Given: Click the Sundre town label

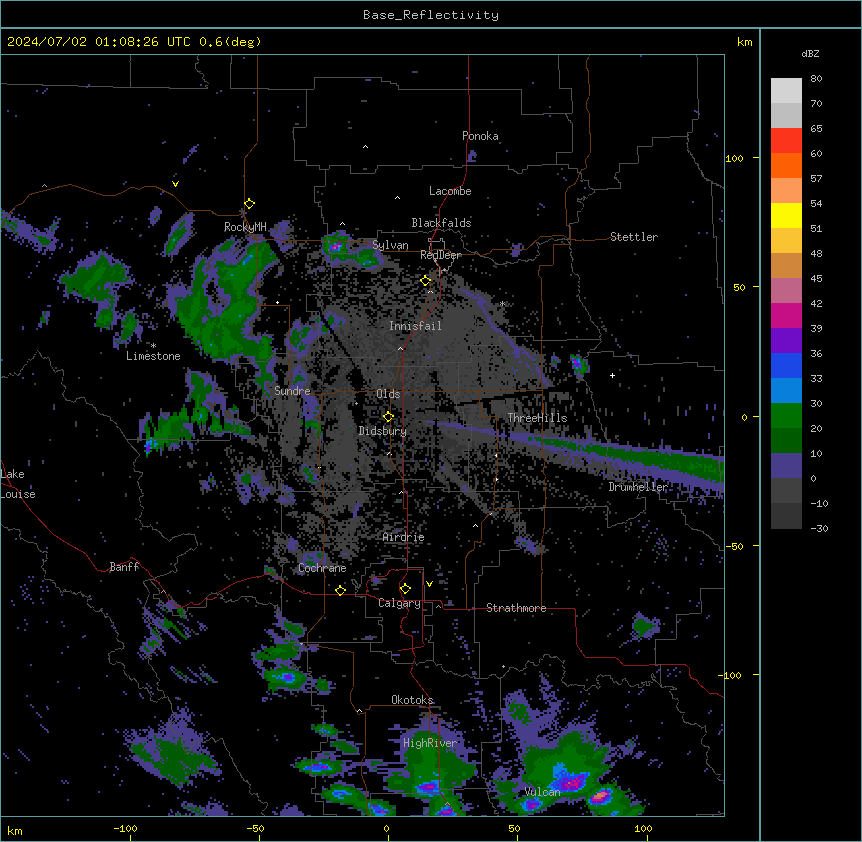Looking at the screenshot, I should point(292,391).
